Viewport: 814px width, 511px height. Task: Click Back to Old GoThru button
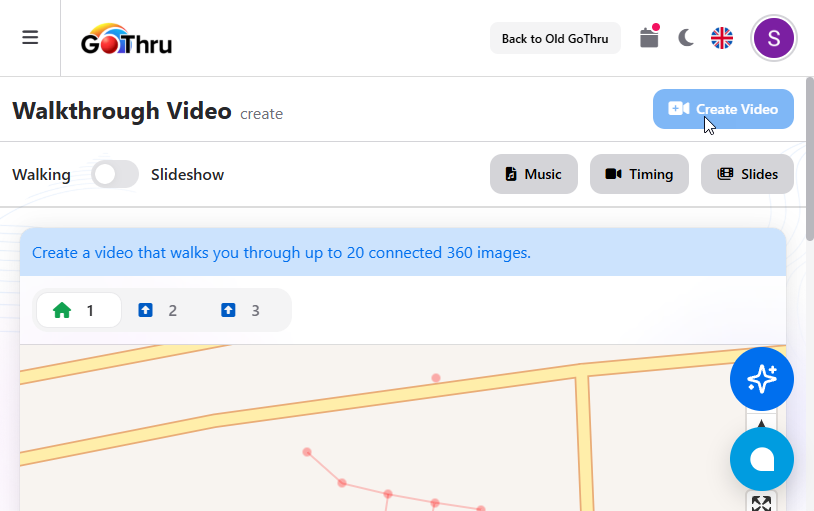(x=555, y=38)
